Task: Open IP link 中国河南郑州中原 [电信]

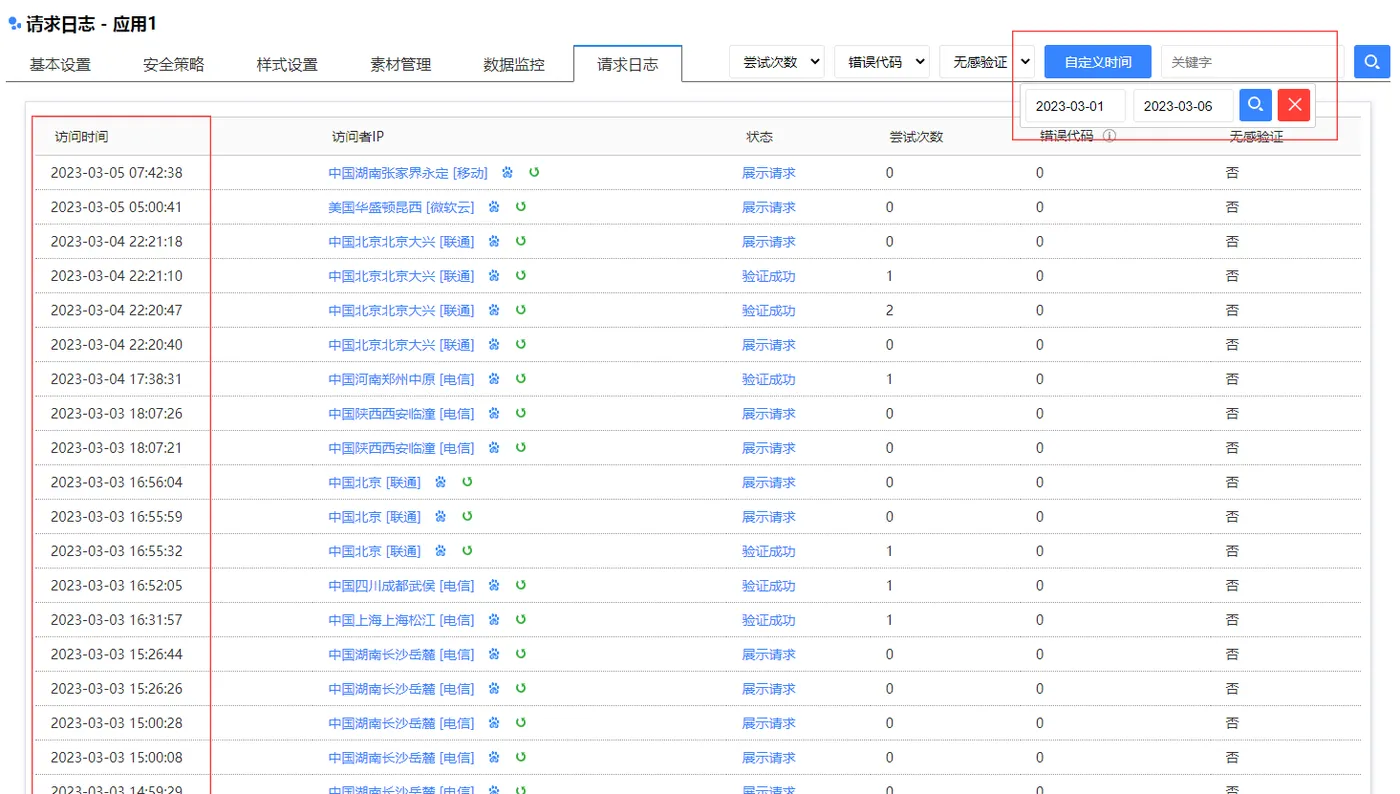Action: (x=401, y=379)
